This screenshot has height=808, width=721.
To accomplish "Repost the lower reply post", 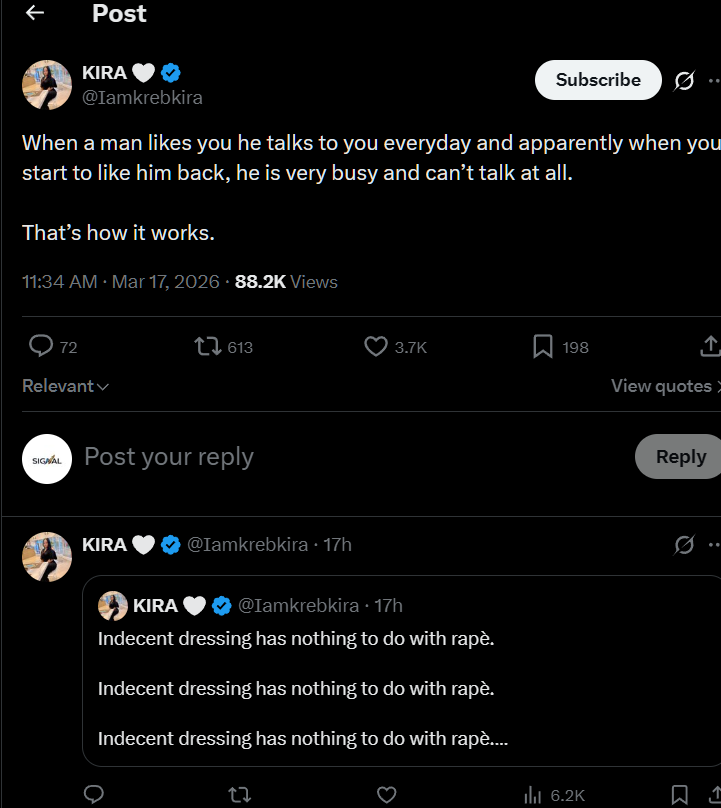I will 240,794.
